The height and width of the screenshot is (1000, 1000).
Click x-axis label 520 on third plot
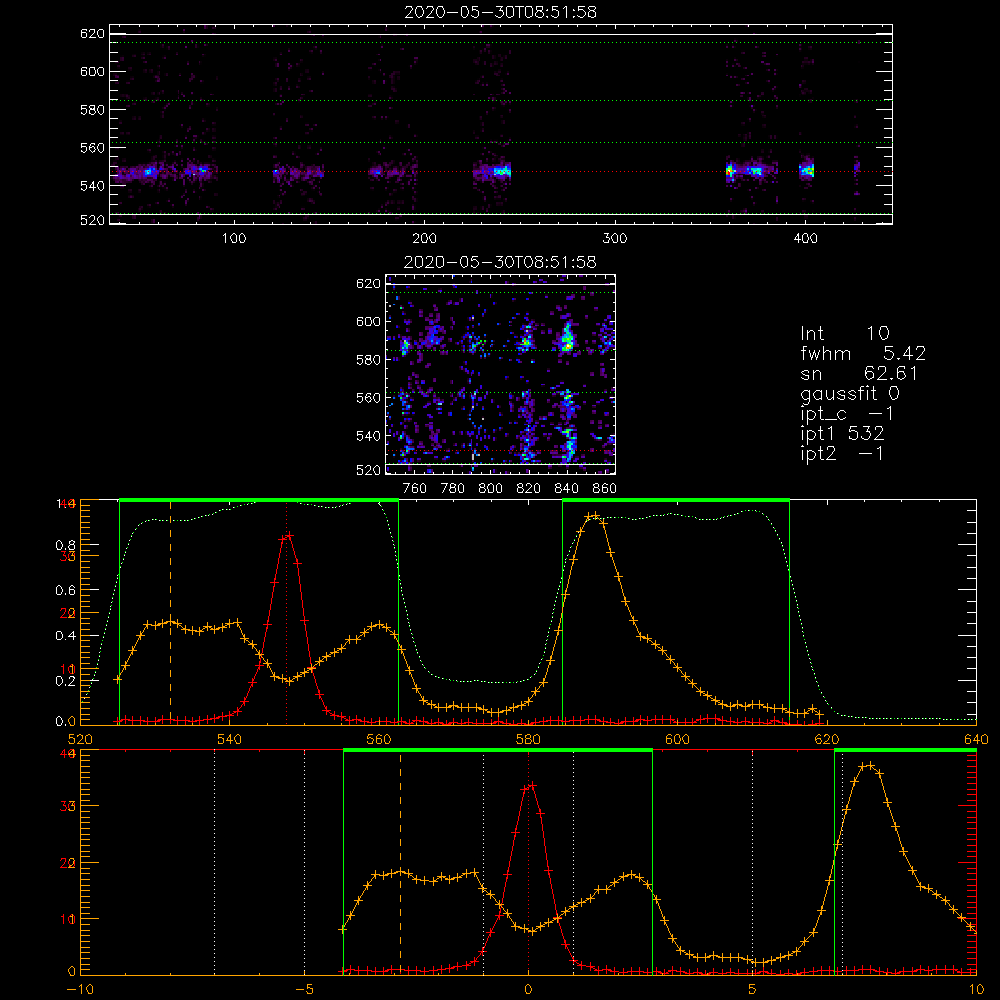pyautogui.click(x=80, y=740)
